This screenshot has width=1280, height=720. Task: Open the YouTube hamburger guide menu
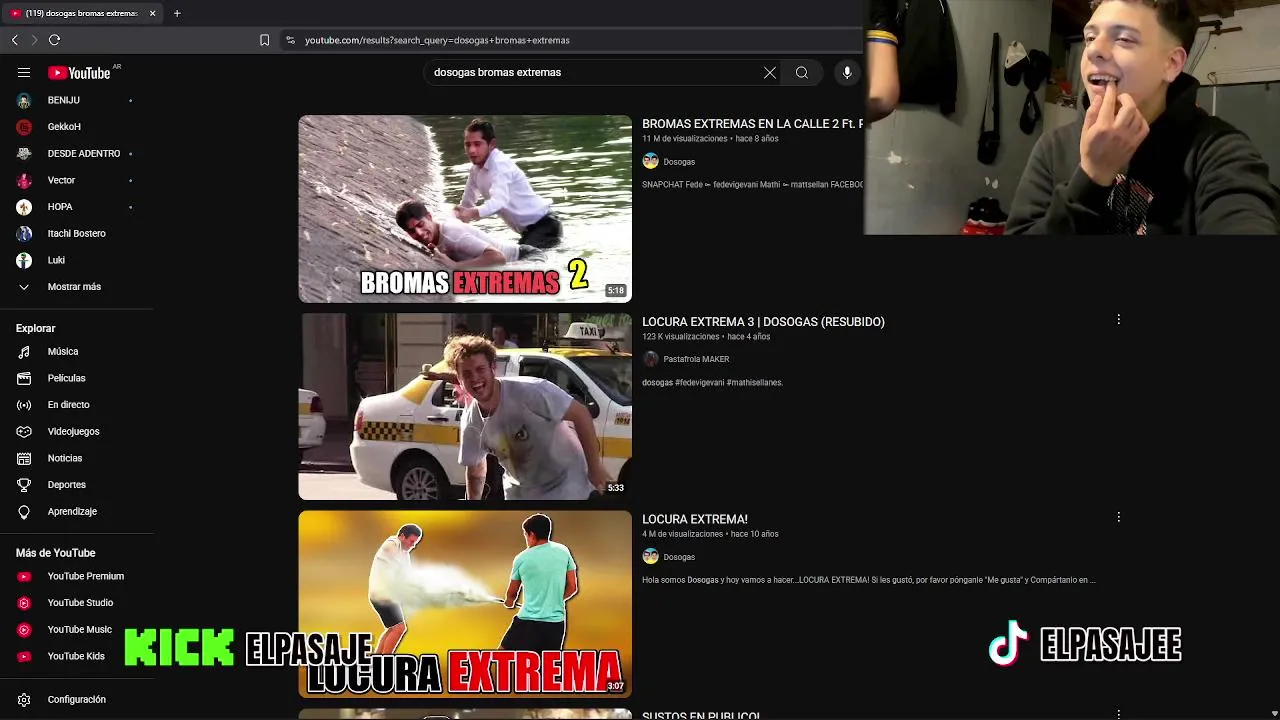24,72
